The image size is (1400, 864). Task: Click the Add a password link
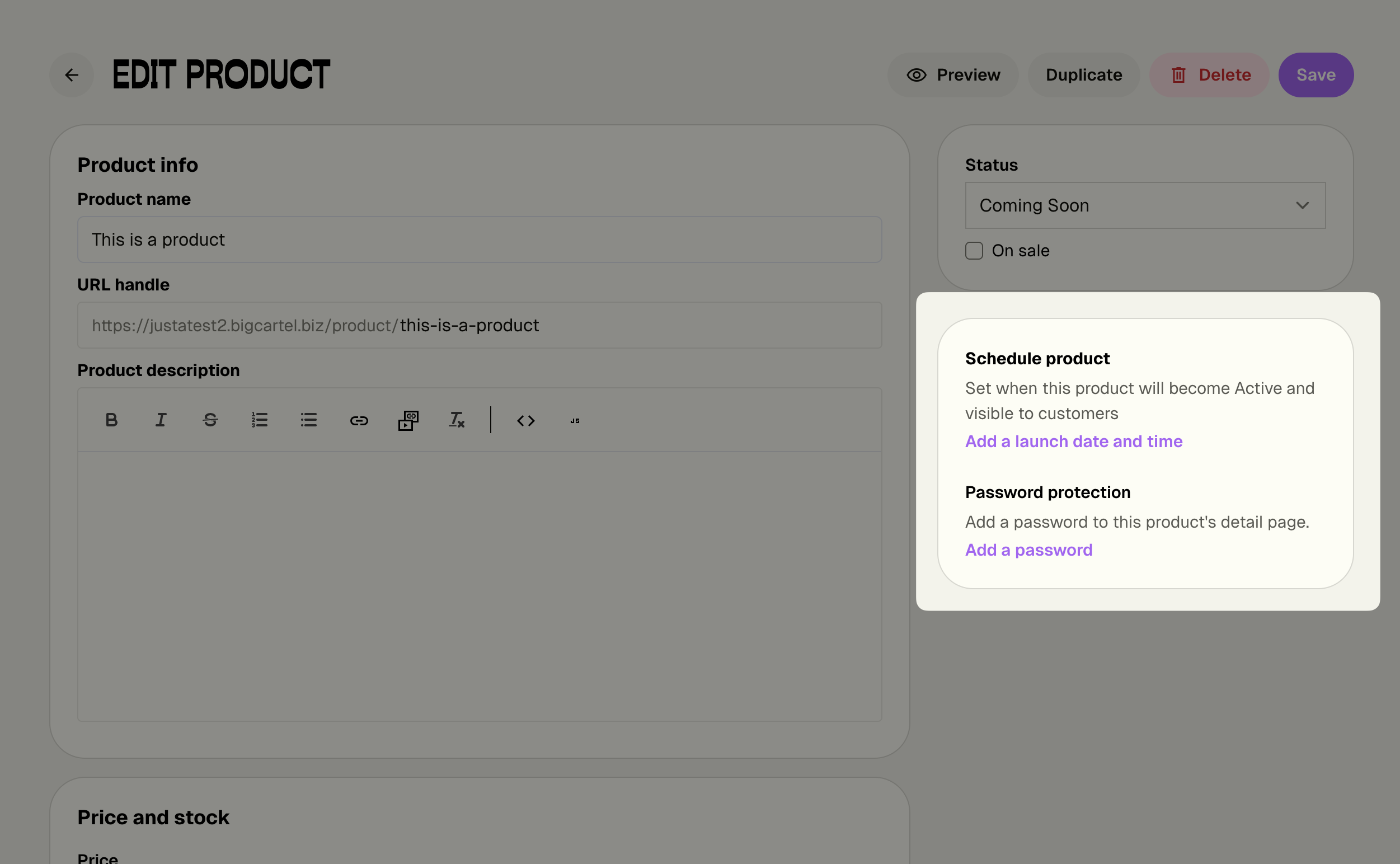click(x=1028, y=550)
